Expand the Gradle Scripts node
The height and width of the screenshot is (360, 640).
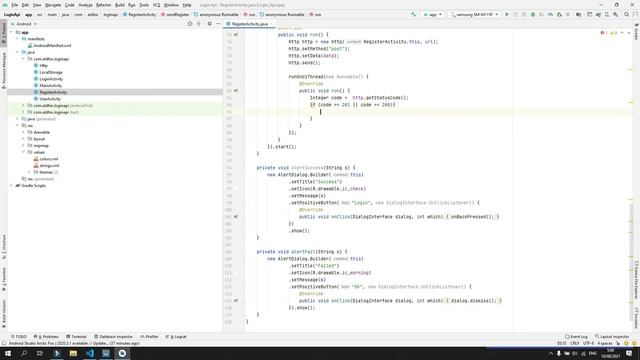11,186
